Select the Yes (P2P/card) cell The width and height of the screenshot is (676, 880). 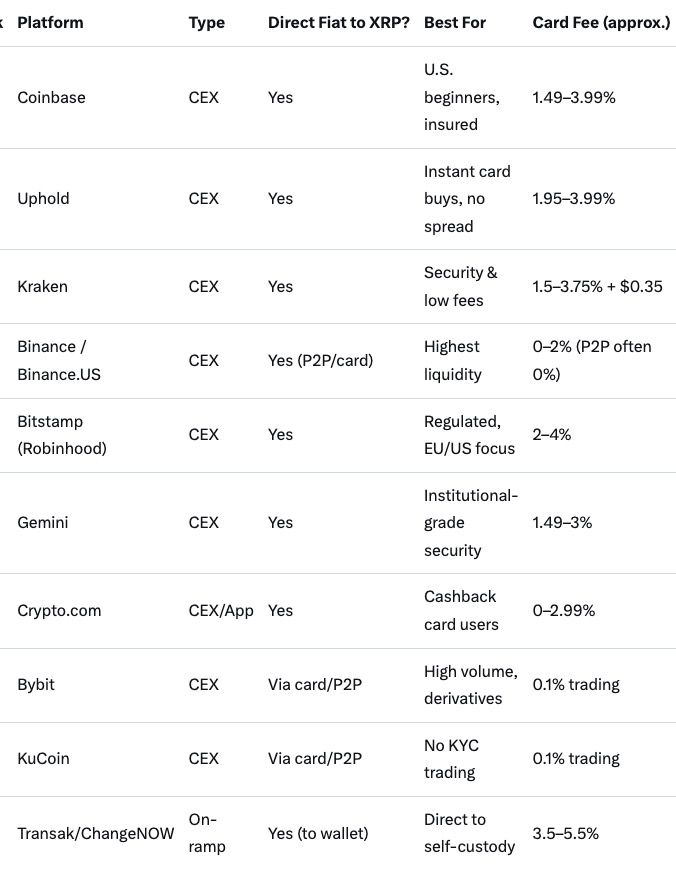(320, 361)
